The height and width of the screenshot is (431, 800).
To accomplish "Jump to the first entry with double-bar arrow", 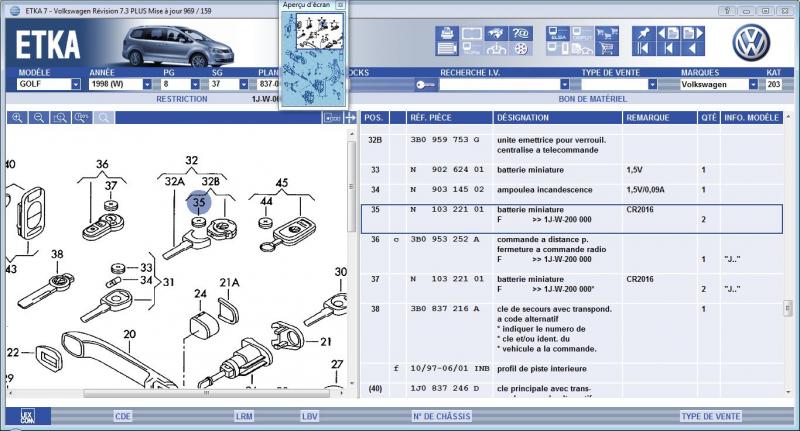I will 643,49.
